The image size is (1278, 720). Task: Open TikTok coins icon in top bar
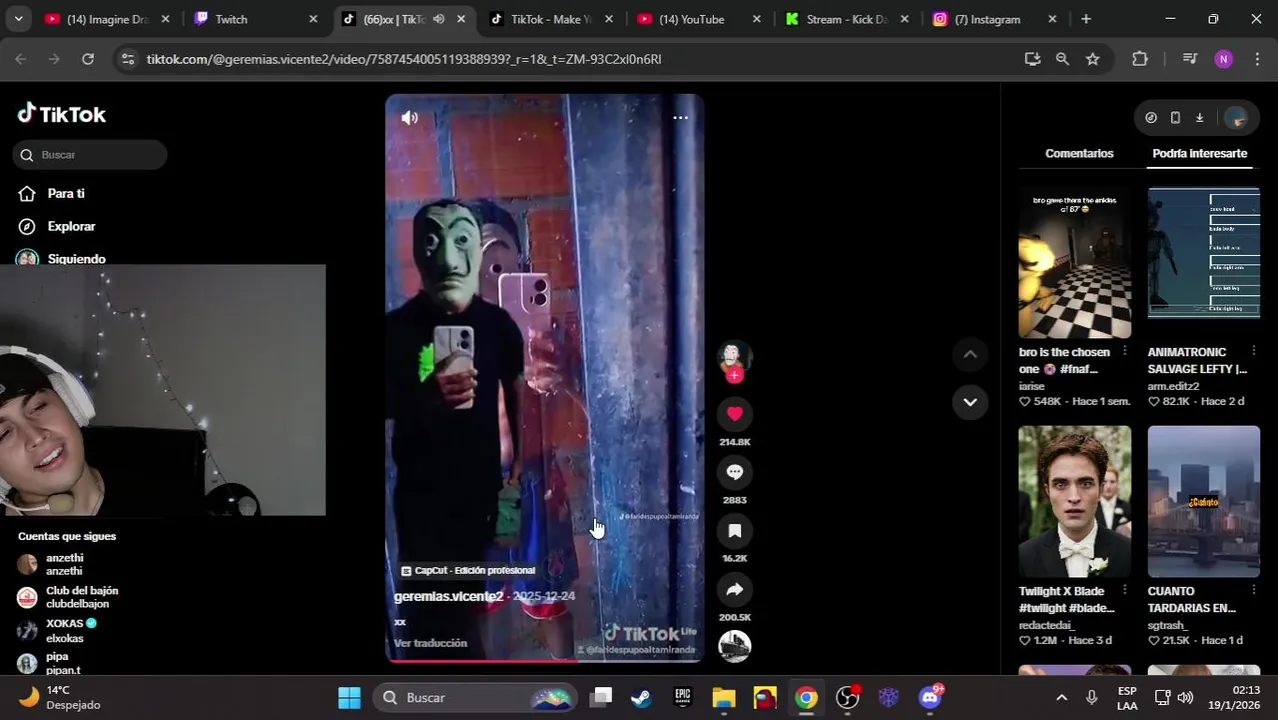click(x=1151, y=118)
